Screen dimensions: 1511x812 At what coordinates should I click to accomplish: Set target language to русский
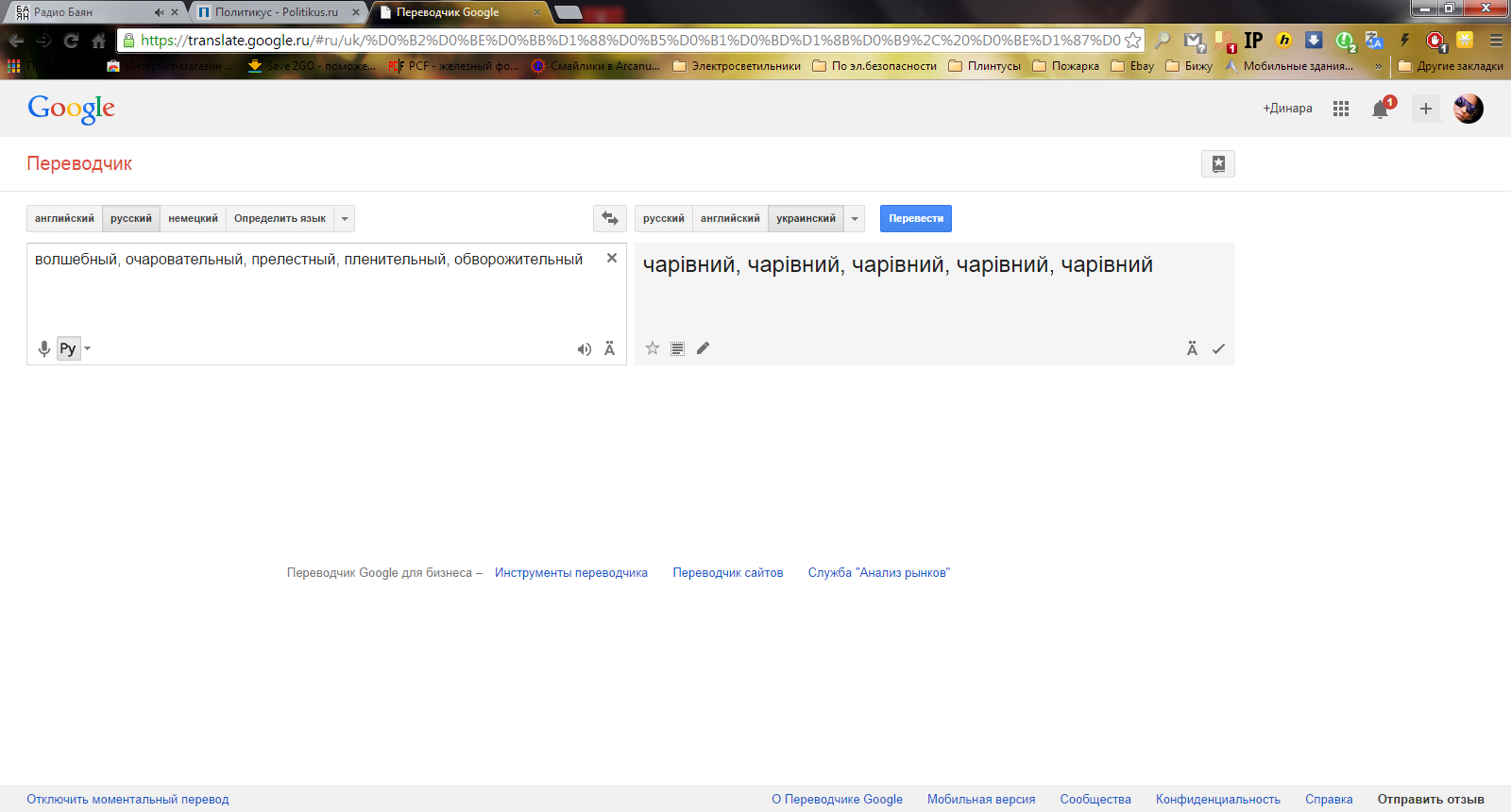coord(664,218)
